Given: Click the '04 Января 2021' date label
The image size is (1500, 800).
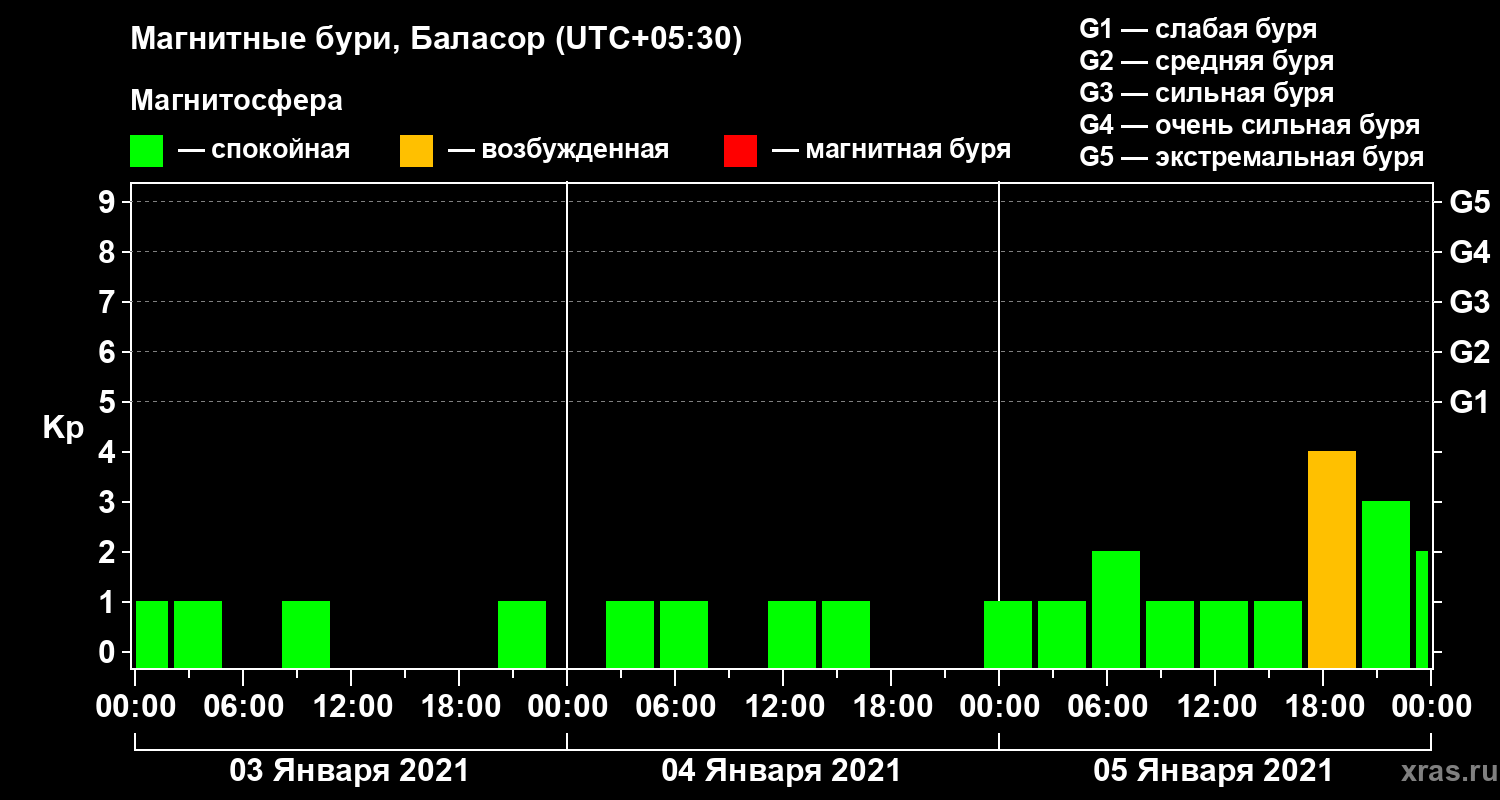Looking at the screenshot, I should 781,771.
